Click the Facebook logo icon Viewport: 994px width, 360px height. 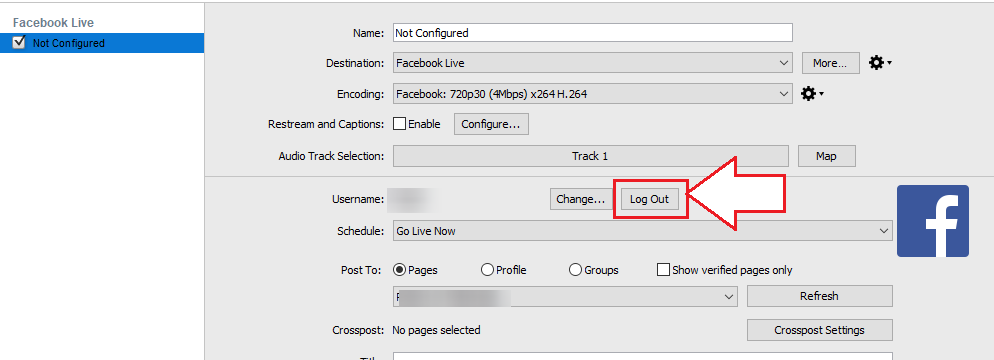933,221
